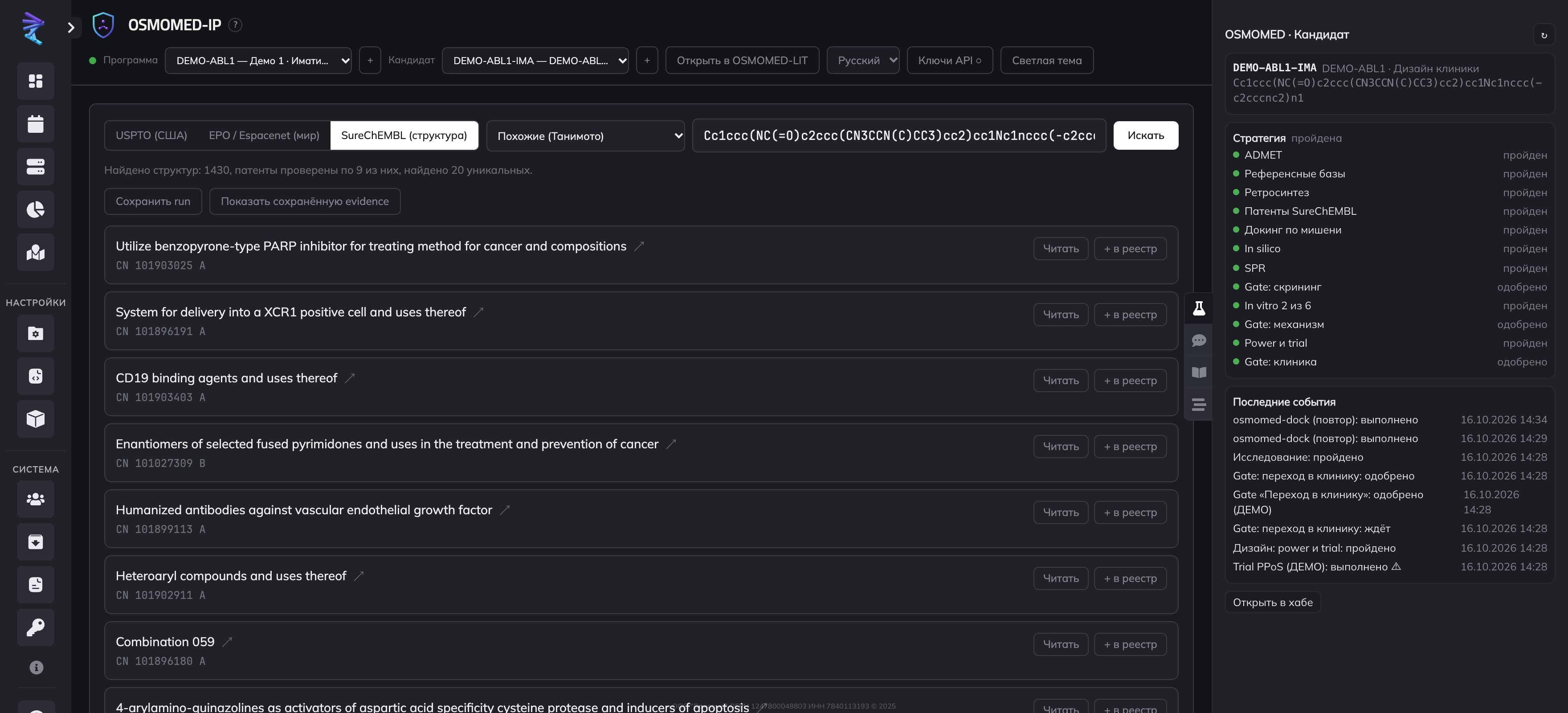Viewport: 1568px width, 713px height.
Task: Click Сохранить run button
Action: (153, 201)
